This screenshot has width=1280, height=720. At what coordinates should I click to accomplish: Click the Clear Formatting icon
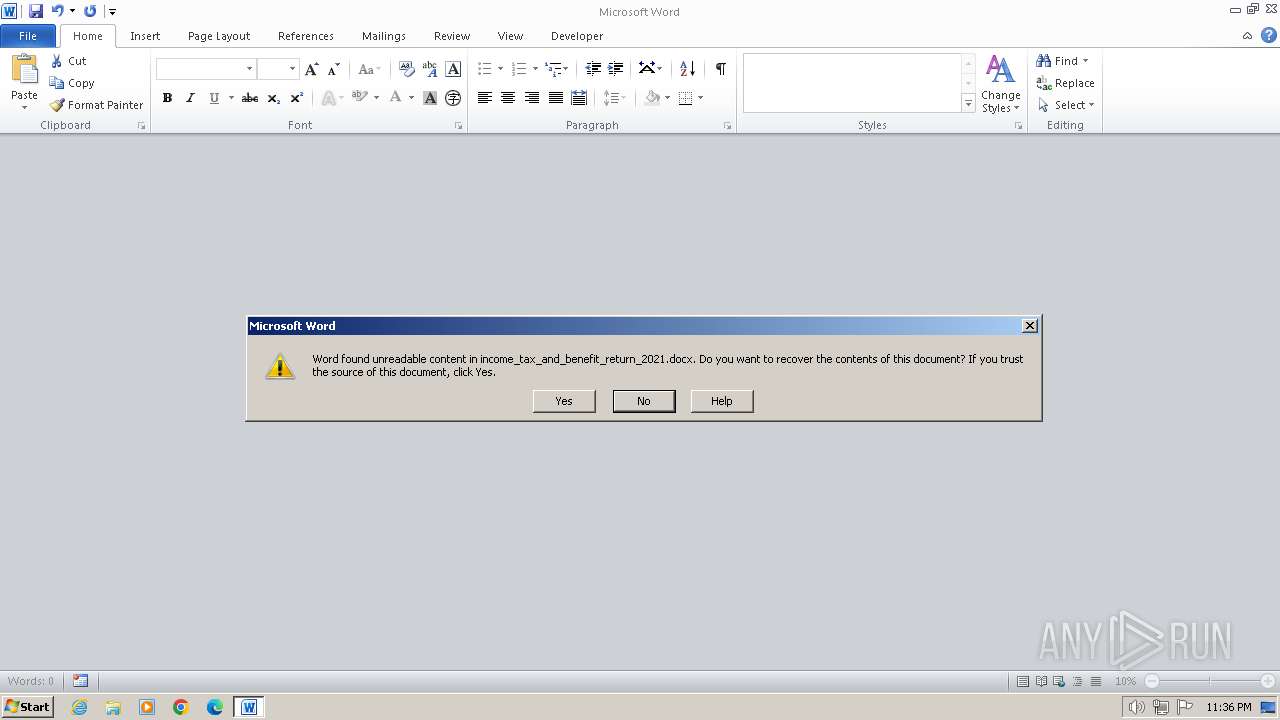(x=407, y=69)
